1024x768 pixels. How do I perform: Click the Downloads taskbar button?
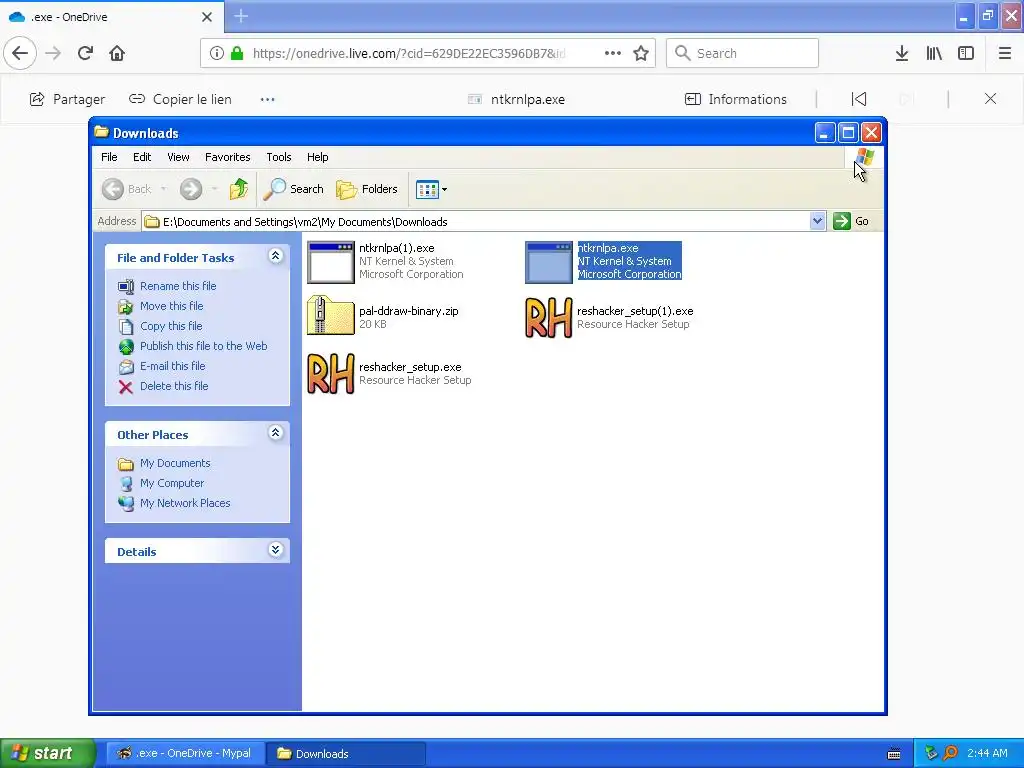coord(346,753)
